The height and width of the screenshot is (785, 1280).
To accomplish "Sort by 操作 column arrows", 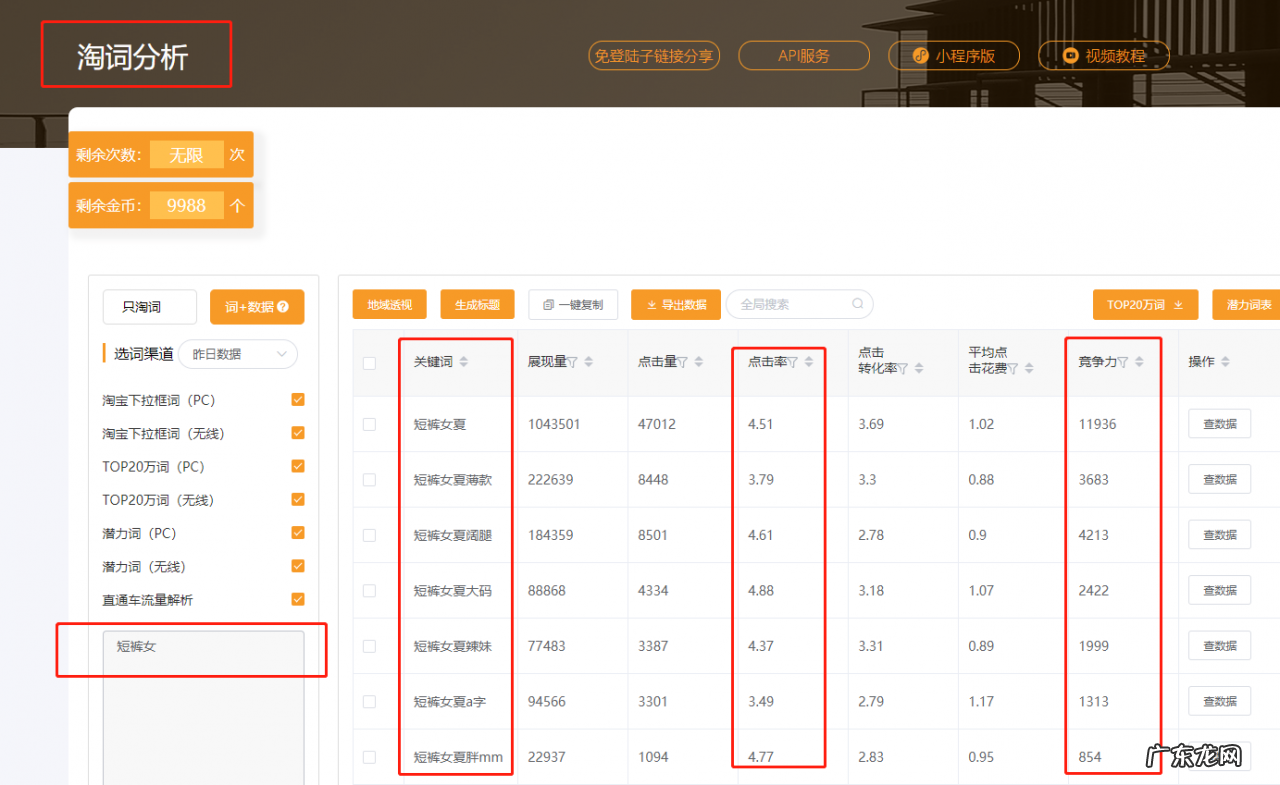I will coord(1225,362).
